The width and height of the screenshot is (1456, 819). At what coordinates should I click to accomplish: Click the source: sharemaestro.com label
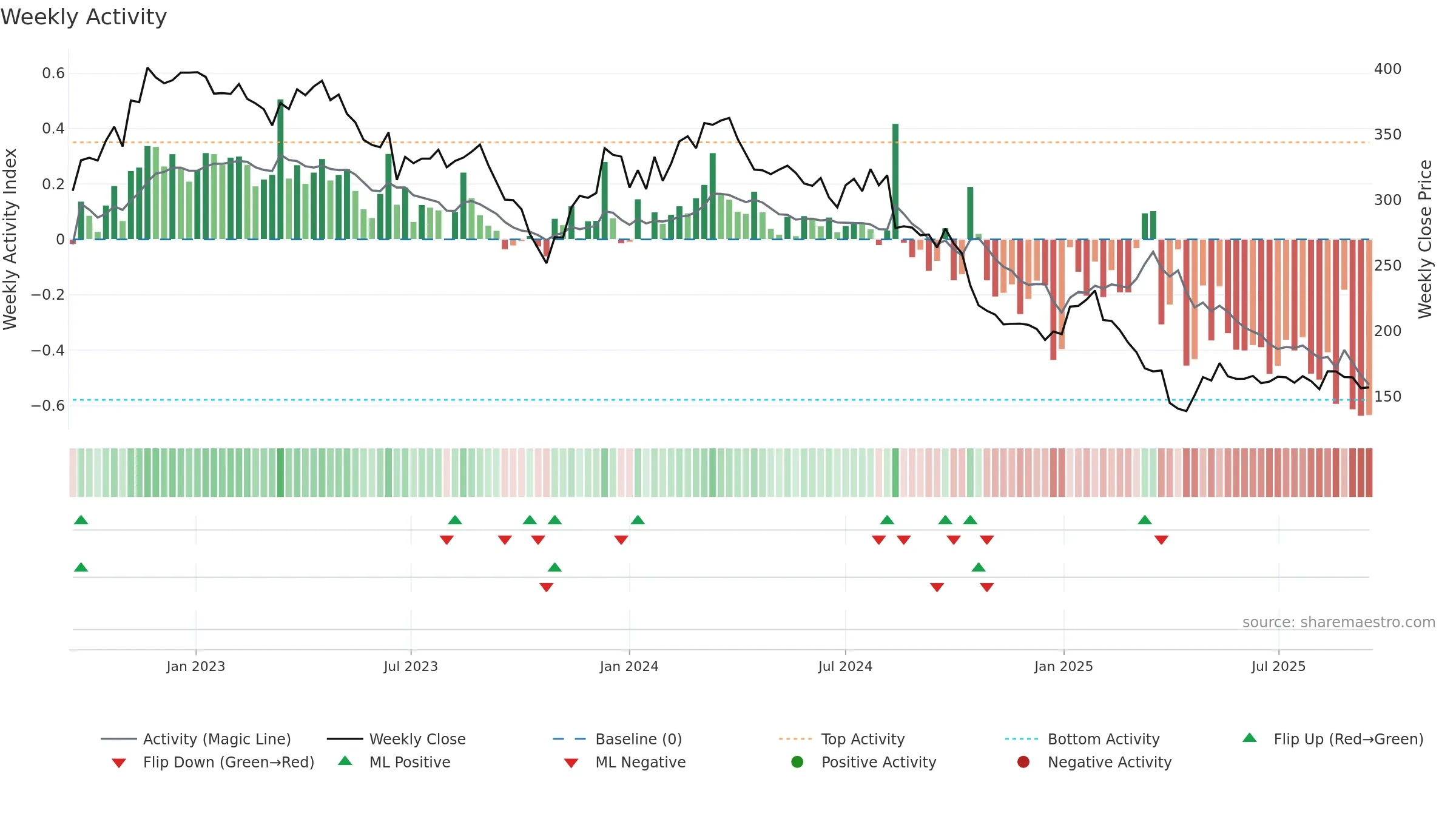(x=1339, y=622)
